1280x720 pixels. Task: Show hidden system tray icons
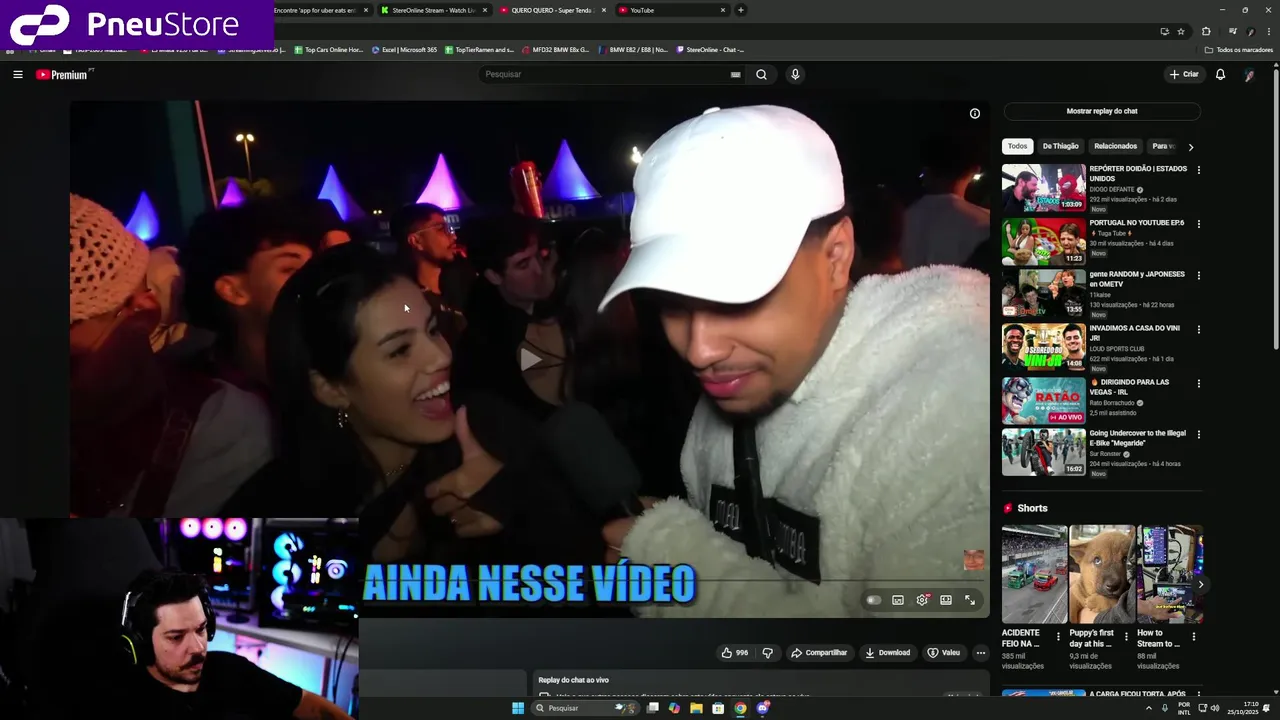pyautogui.click(x=1148, y=708)
